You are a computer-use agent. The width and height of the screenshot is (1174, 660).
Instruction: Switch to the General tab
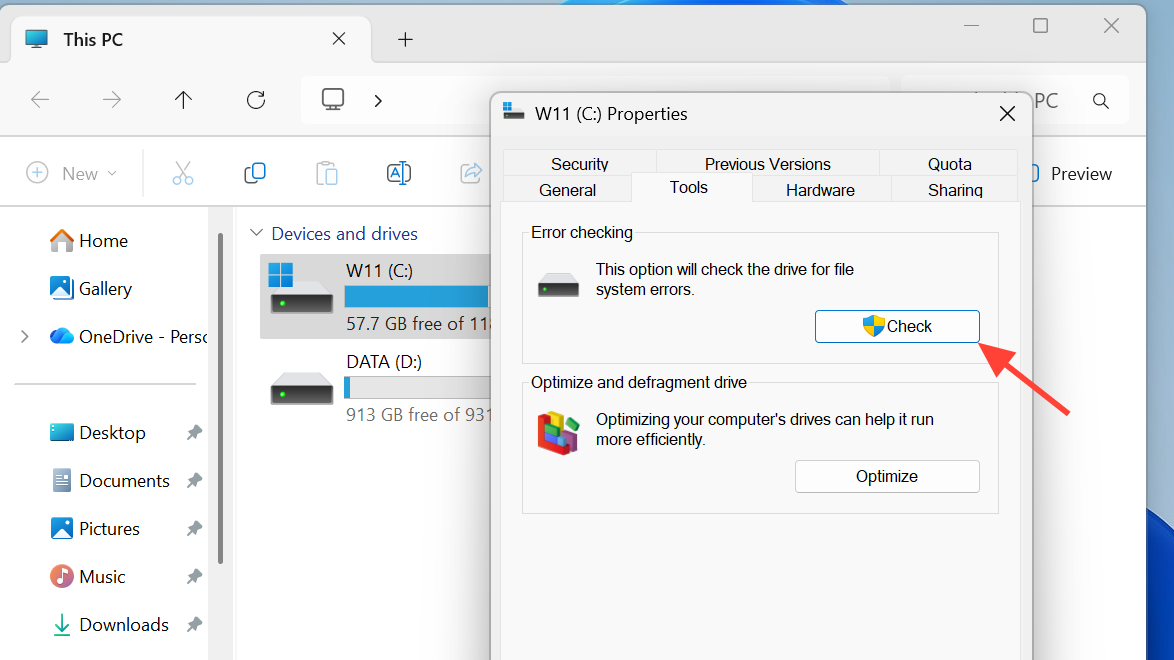pos(568,190)
